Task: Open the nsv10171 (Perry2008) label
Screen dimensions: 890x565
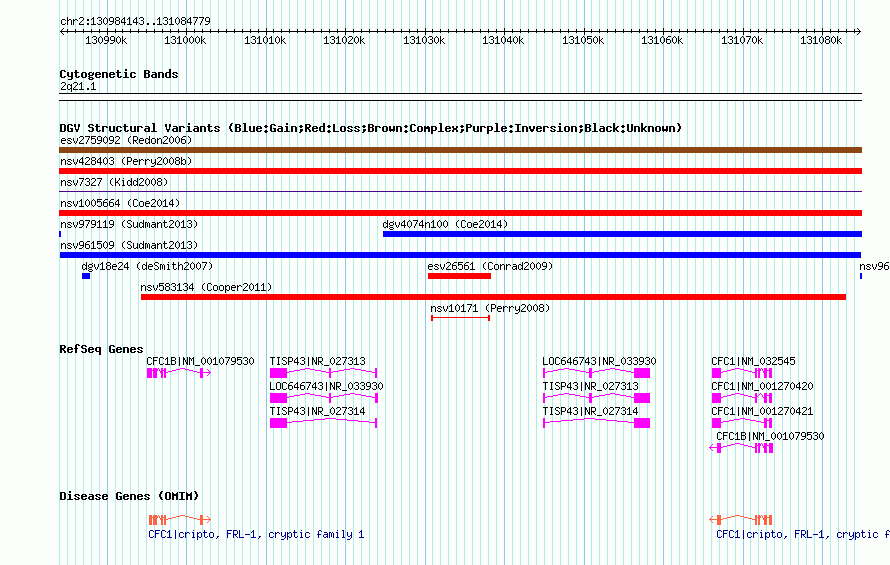Action: tap(490, 308)
